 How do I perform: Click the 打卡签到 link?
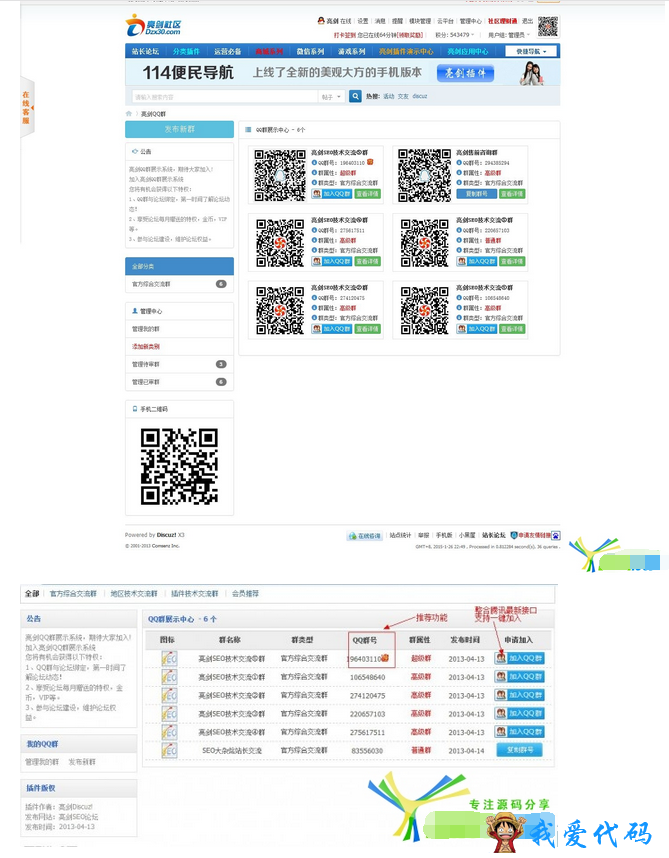pos(345,35)
